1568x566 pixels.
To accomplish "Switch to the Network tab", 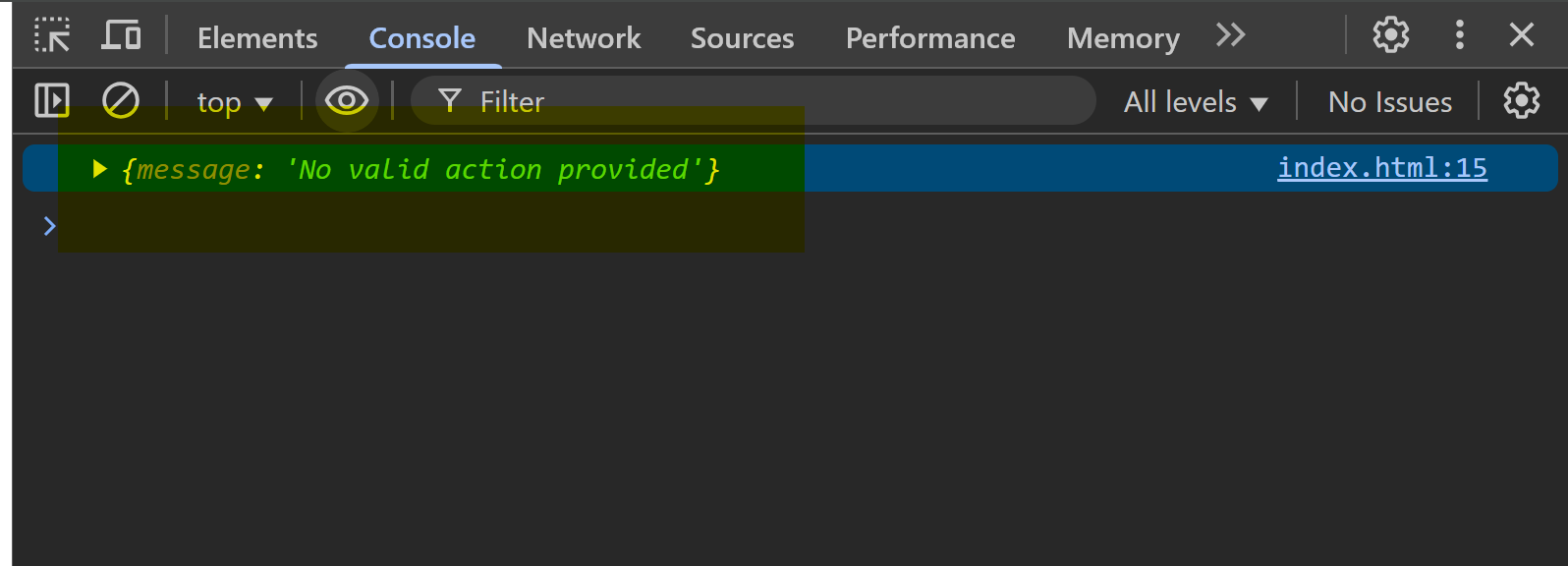I will pyautogui.click(x=584, y=38).
